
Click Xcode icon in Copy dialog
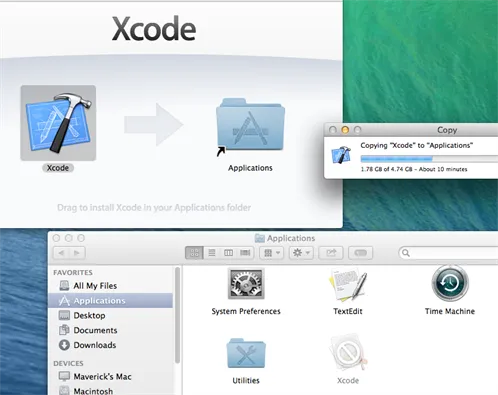click(341, 155)
